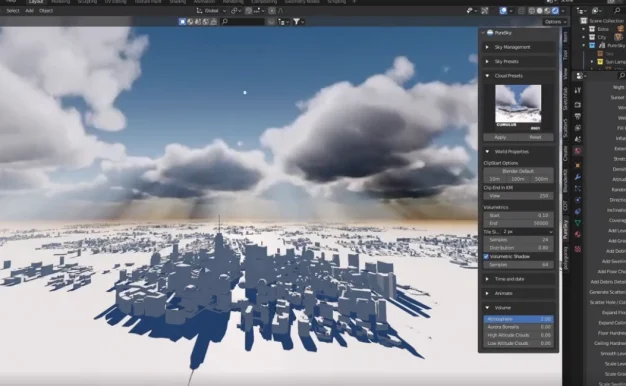This screenshot has height=386, width=626.
Task: Expand the Sky Presets panel
Action: click(518, 61)
